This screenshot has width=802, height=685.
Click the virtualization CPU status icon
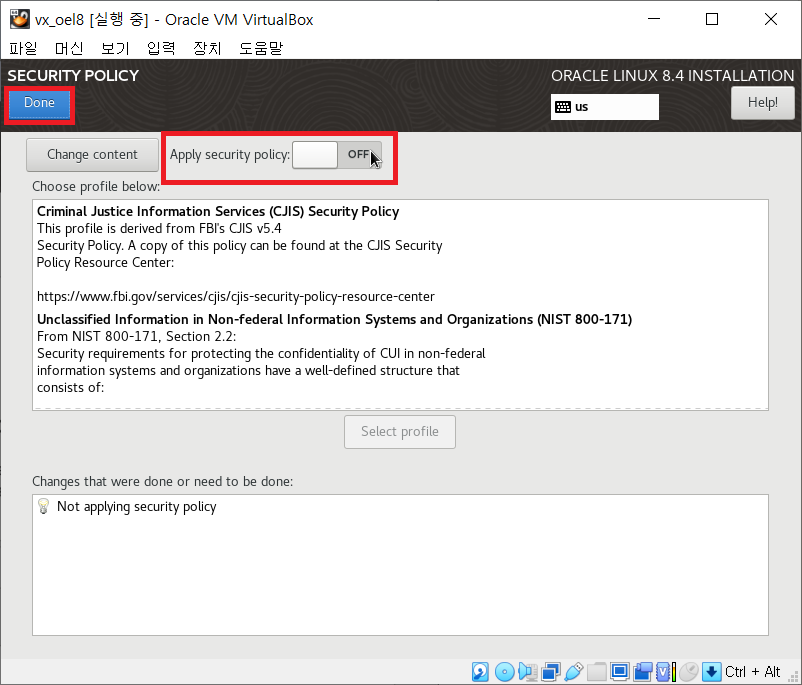coord(665,672)
